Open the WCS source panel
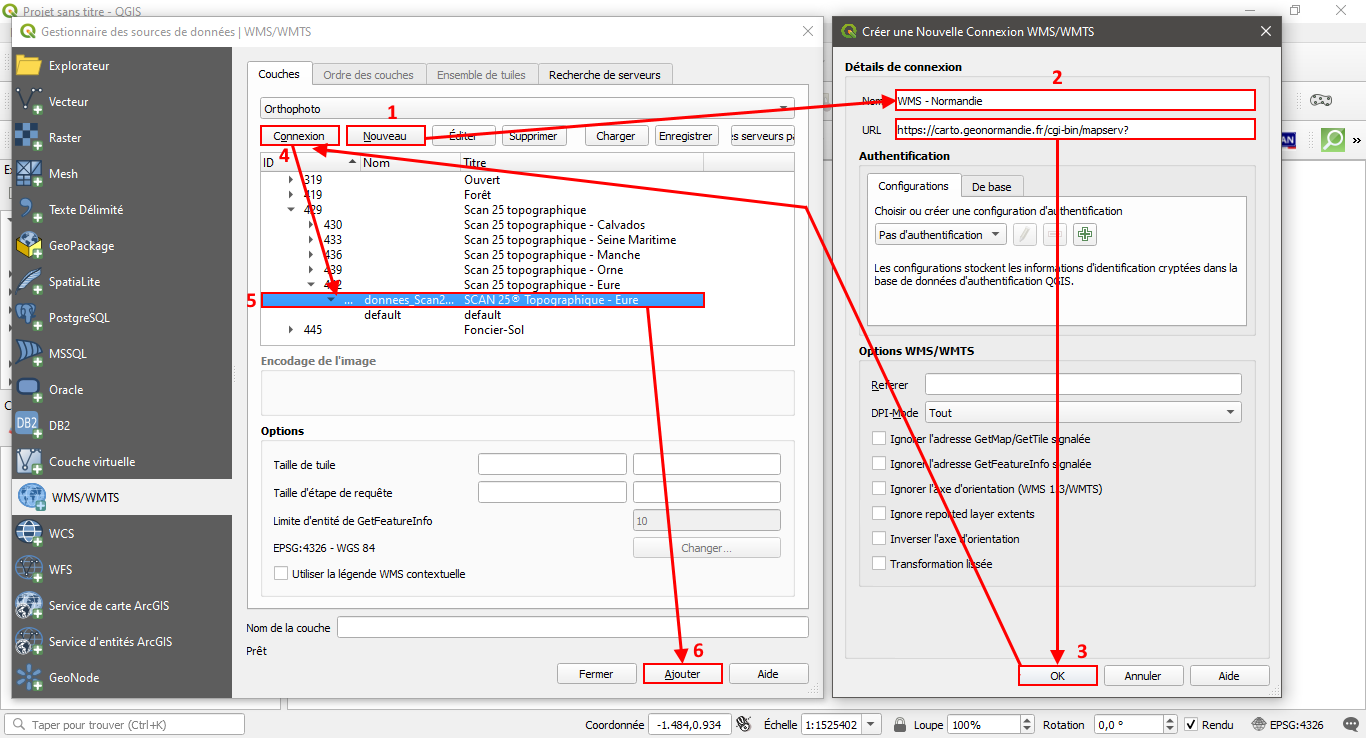 point(122,534)
